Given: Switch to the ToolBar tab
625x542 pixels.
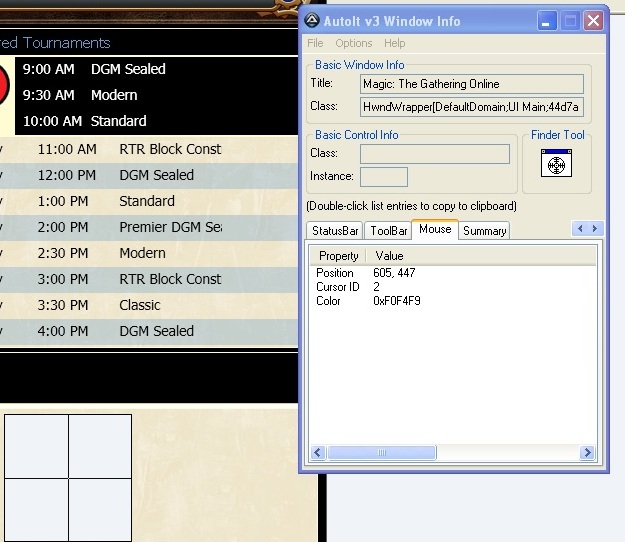Looking at the screenshot, I should [388, 231].
